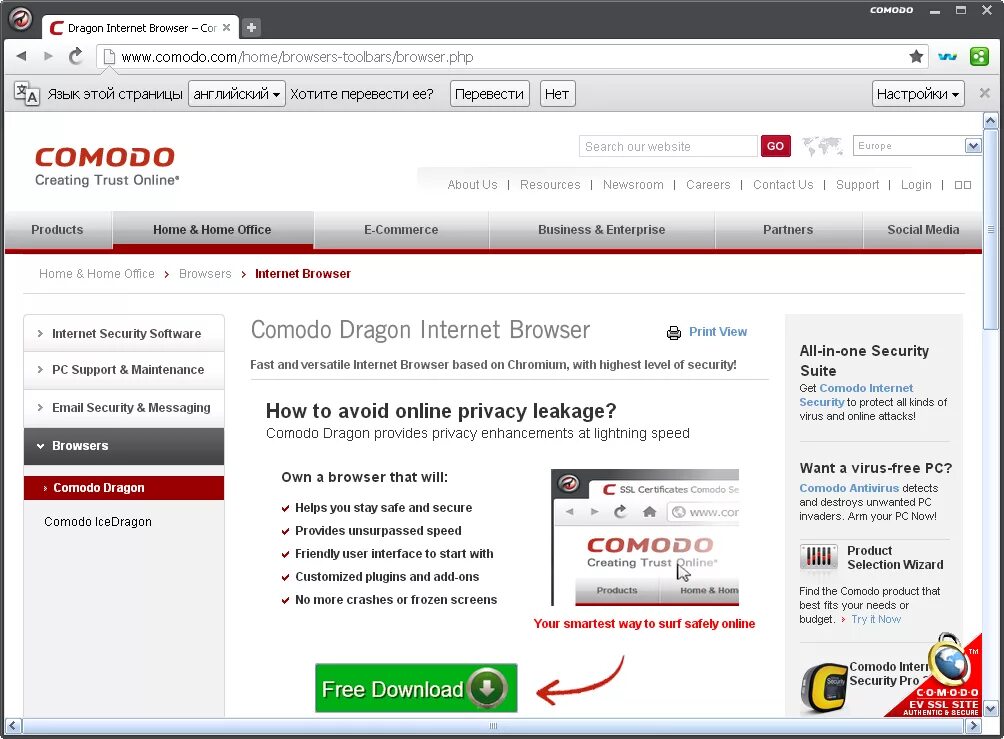Click the blue wave toolbar extension icon

click(x=947, y=56)
